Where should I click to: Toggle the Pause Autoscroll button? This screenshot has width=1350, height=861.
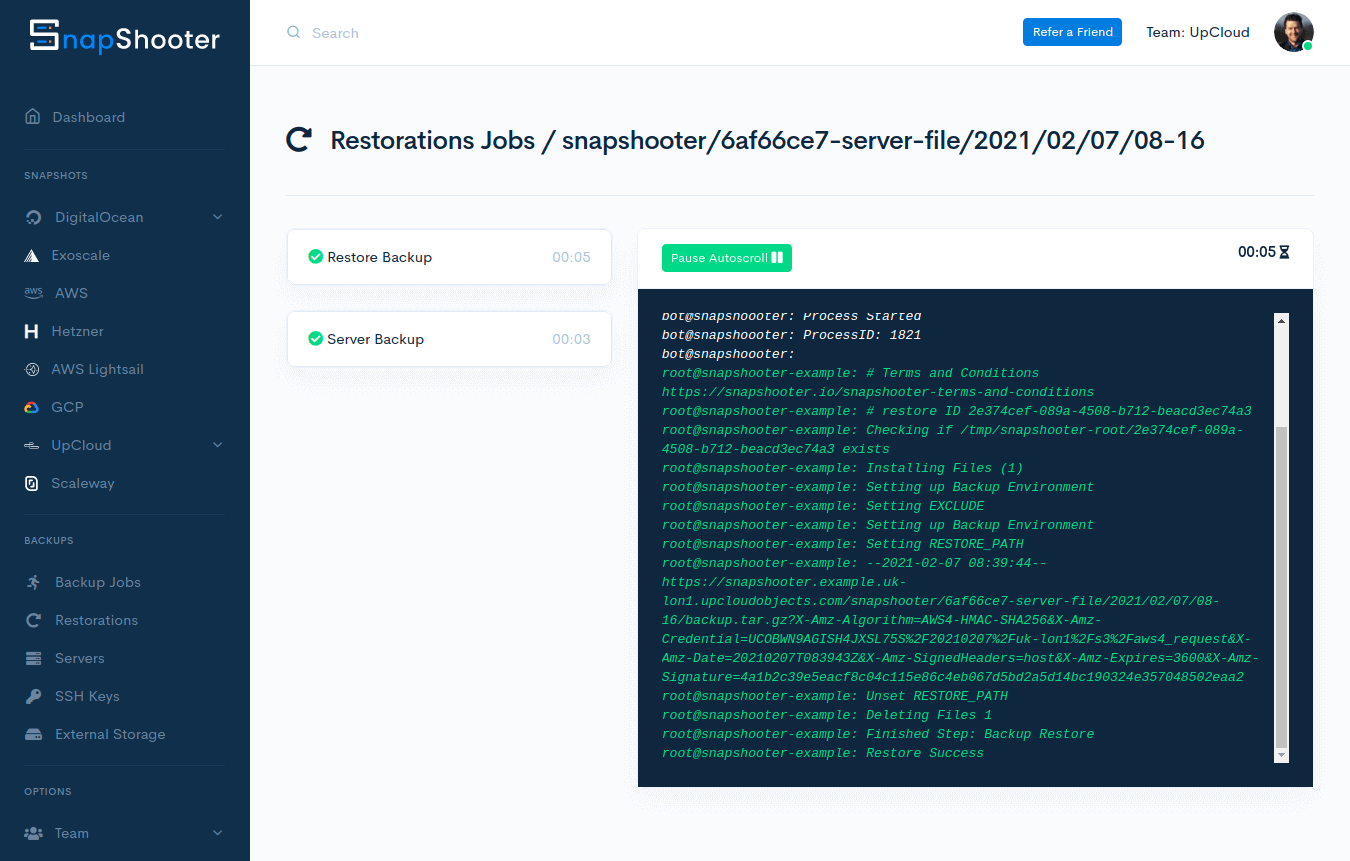click(726, 258)
